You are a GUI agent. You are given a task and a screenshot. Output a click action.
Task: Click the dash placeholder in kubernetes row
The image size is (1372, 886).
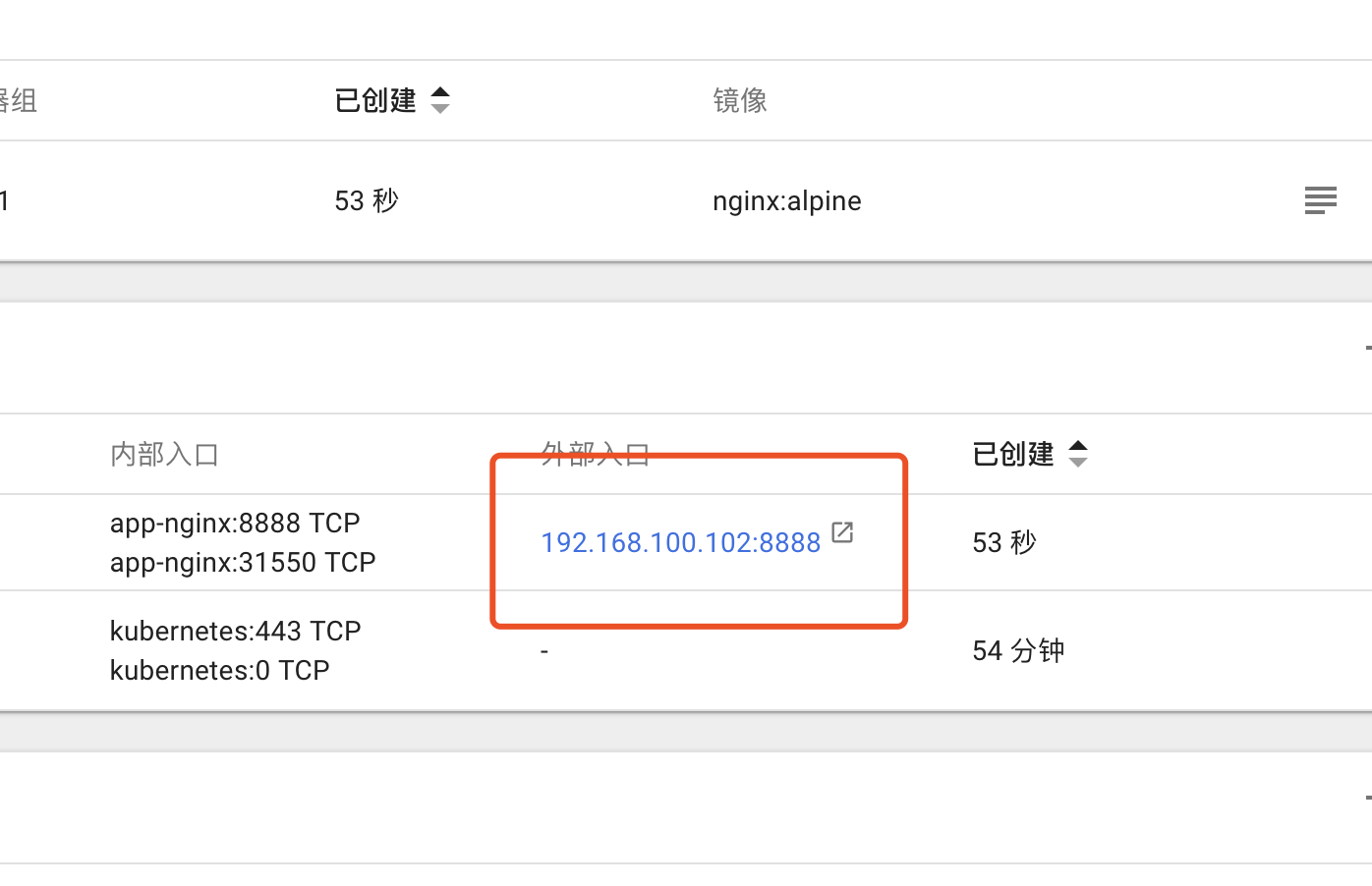[x=544, y=651]
